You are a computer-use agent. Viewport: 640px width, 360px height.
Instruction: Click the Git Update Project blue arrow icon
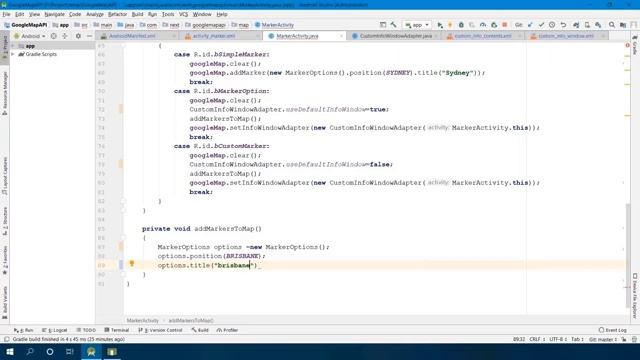coord(530,25)
